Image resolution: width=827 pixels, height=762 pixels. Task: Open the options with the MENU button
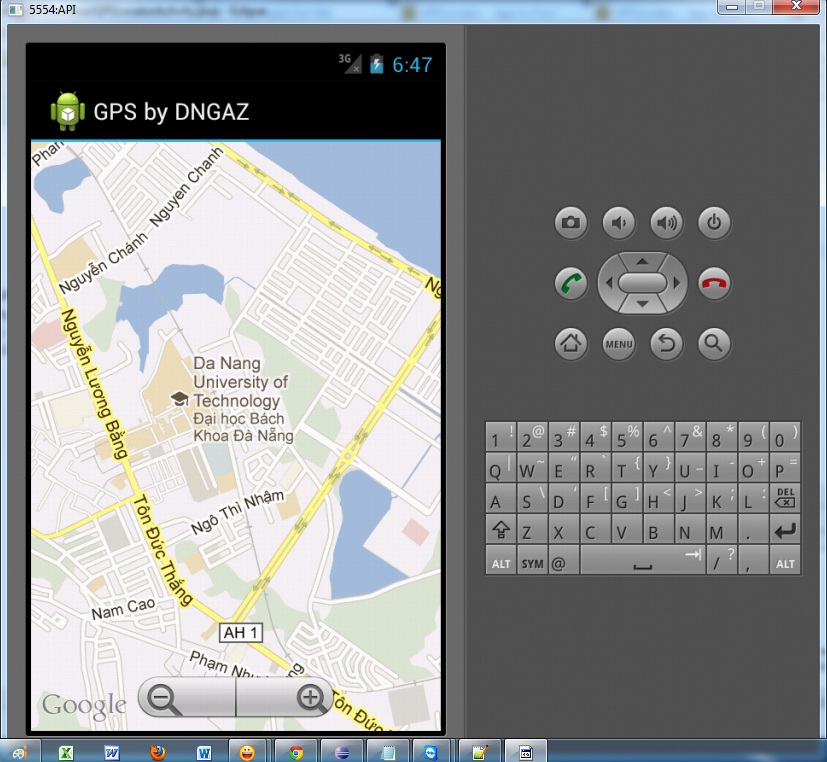point(619,344)
